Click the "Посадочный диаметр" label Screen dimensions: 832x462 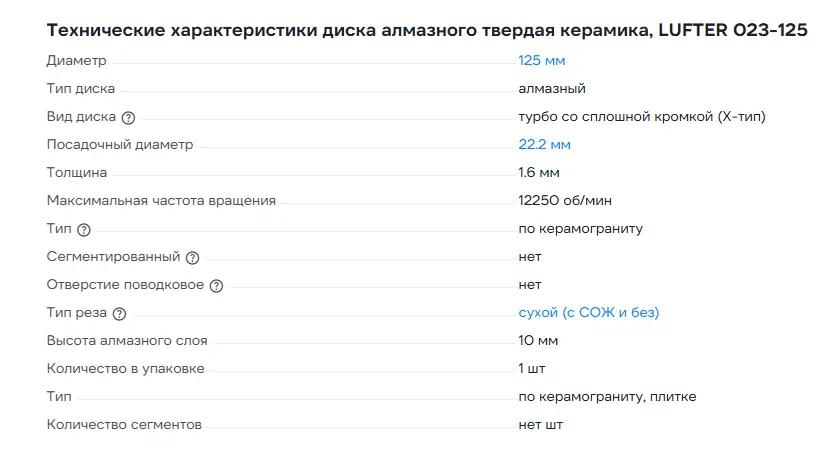120,145
